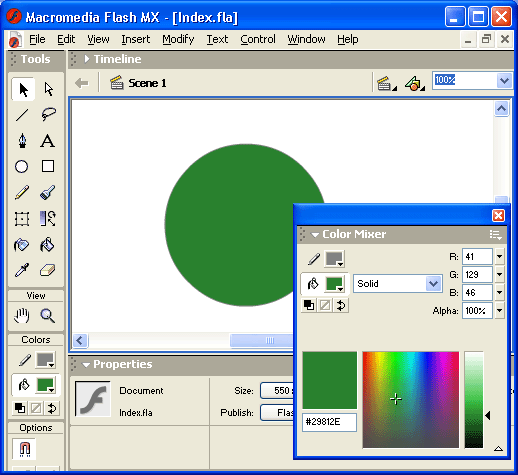Activate the Eyedropper tool
The image size is (518, 475).
(22, 270)
